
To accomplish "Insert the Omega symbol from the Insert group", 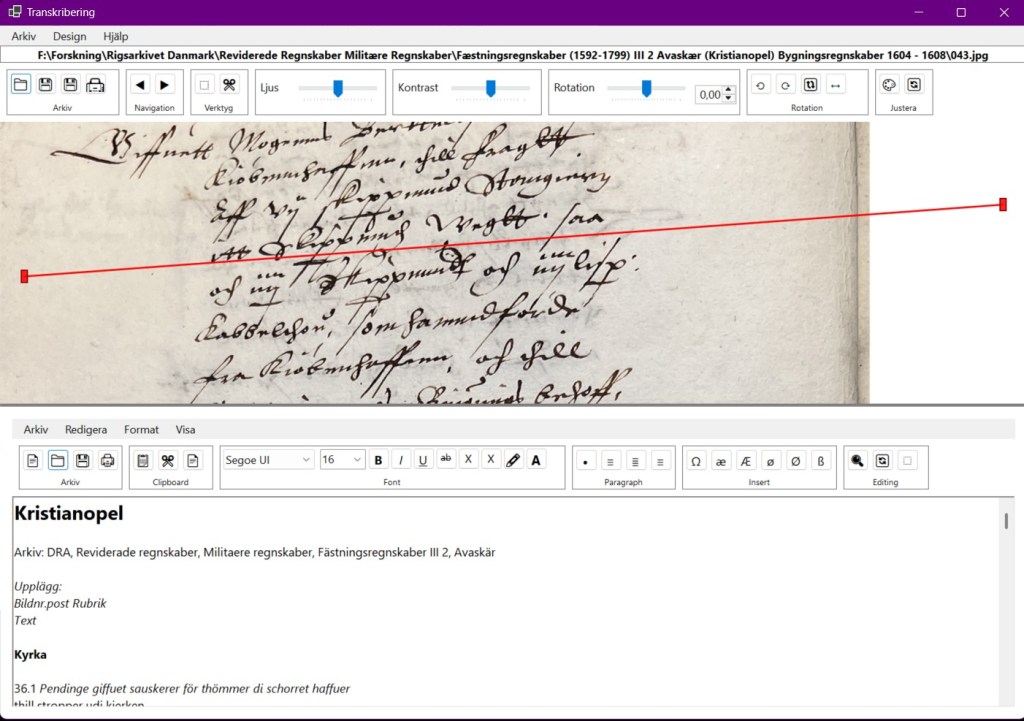I will click(x=696, y=460).
